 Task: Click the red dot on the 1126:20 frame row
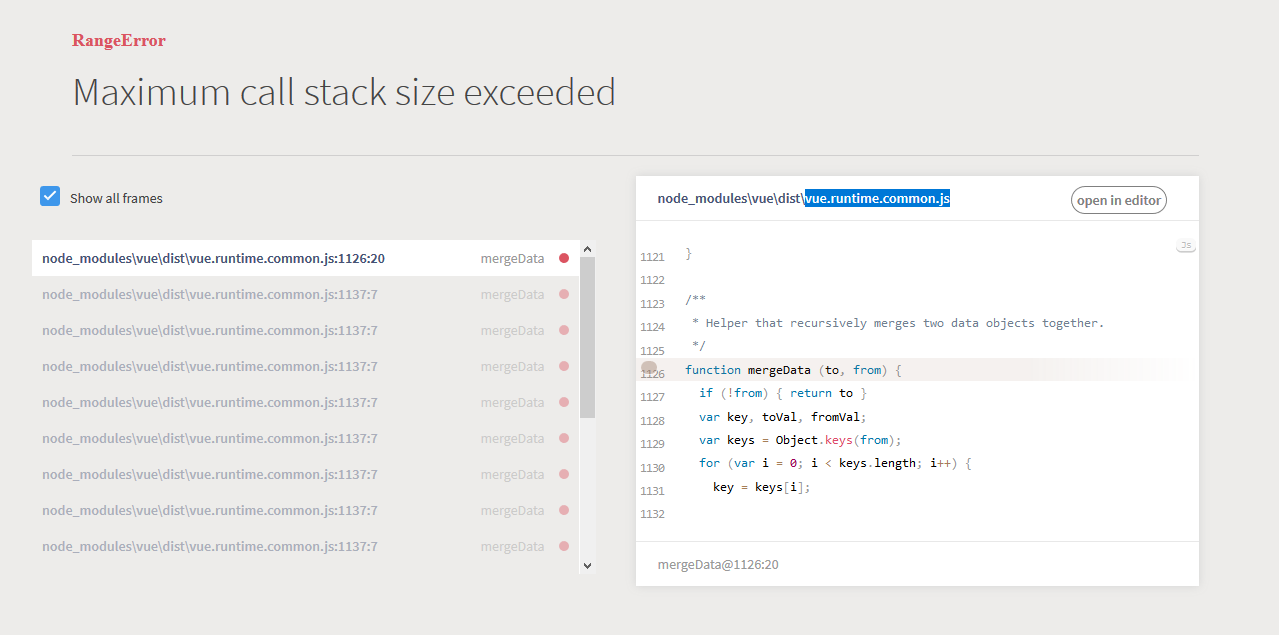click(564, 258)
